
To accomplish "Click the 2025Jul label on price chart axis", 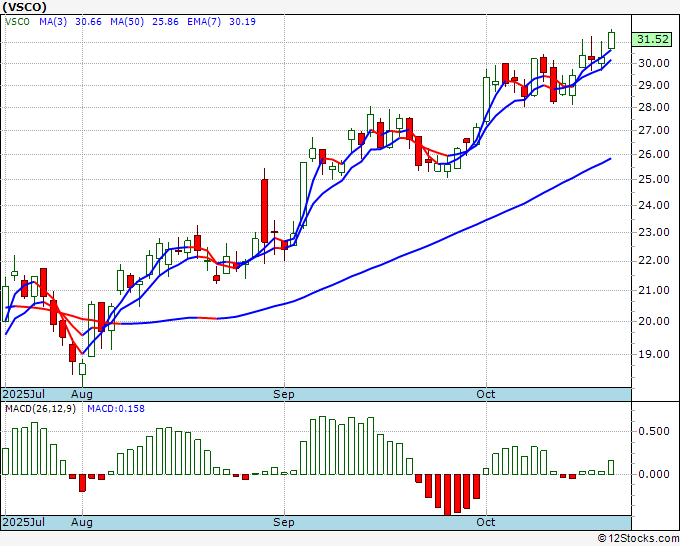I will (24, 394).
